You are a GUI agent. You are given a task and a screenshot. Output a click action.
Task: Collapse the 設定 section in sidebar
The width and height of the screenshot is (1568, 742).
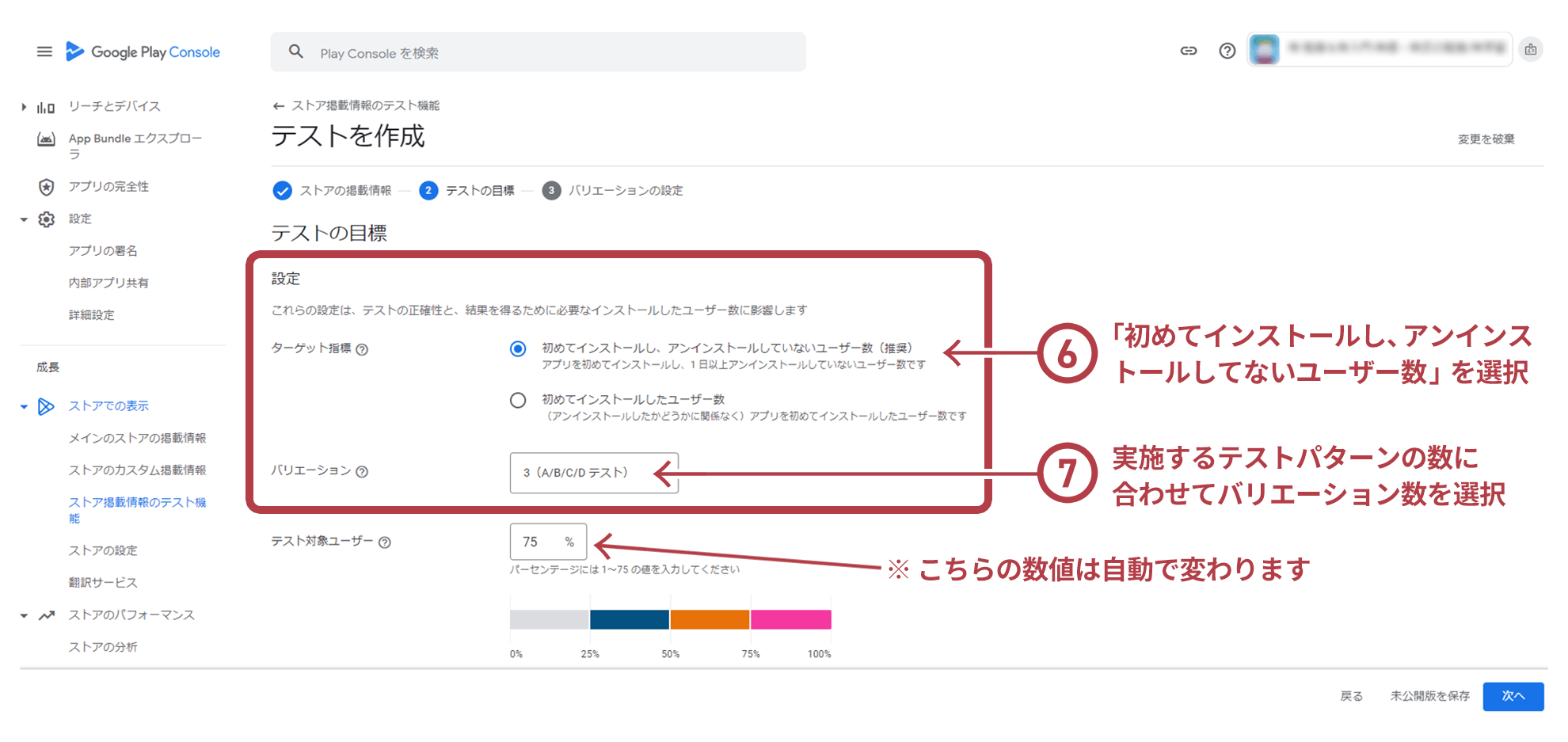[x=24, y=219]
